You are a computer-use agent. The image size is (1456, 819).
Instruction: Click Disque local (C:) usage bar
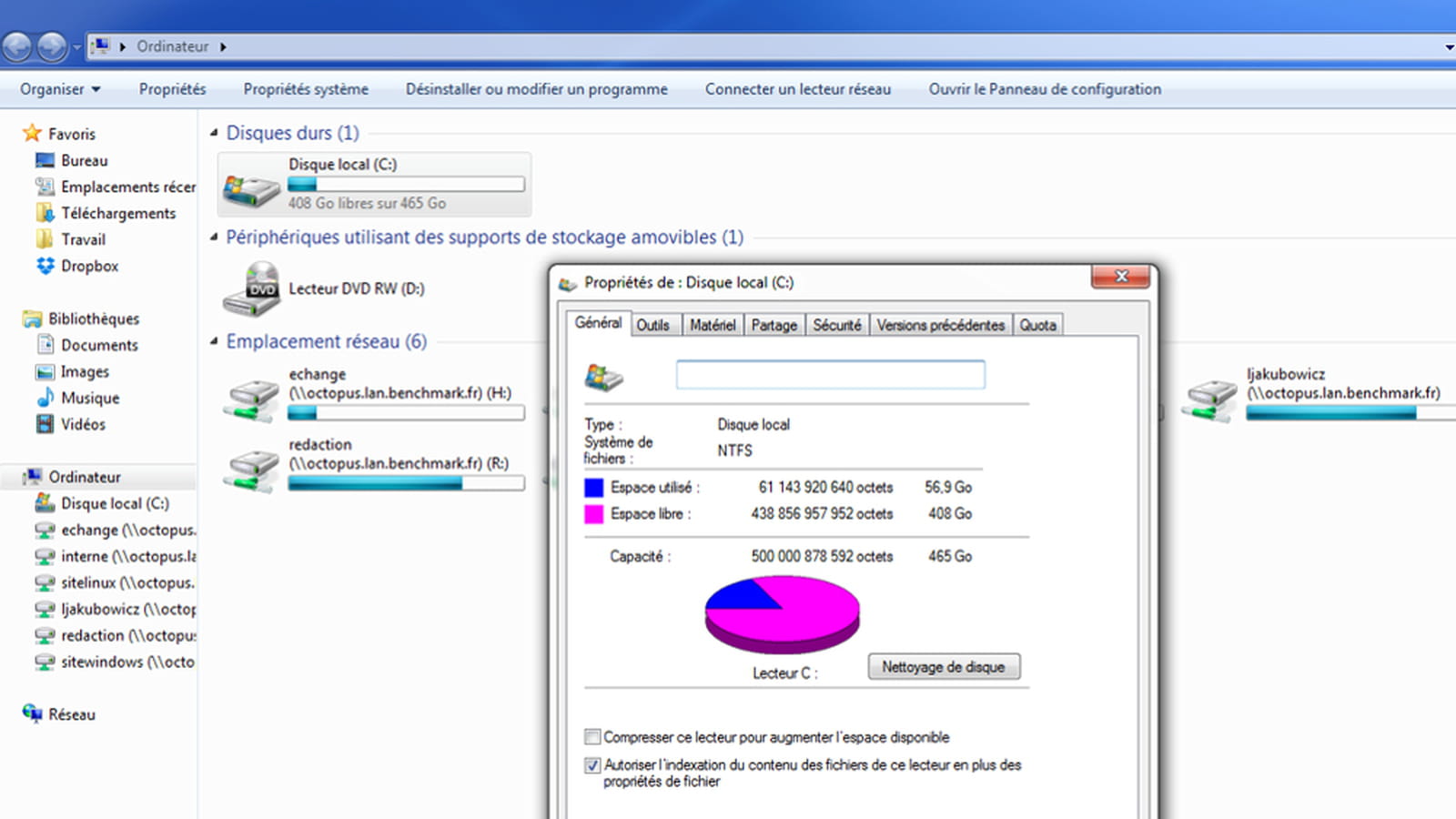[x=406, y=184]
